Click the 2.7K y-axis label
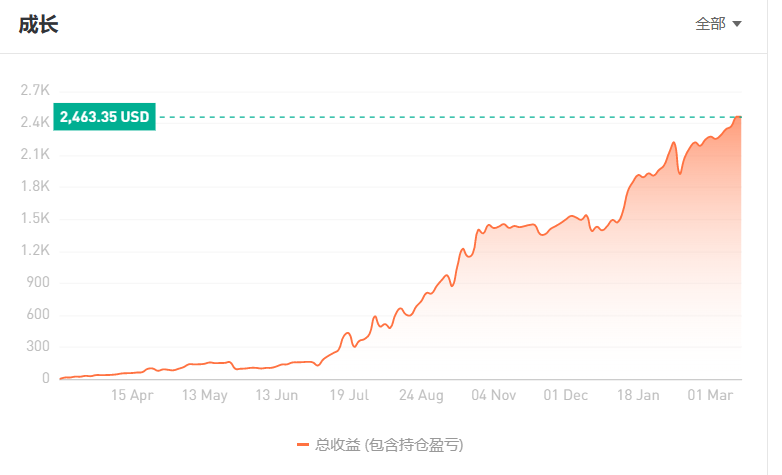782x475 pixels. click(35, 90)
